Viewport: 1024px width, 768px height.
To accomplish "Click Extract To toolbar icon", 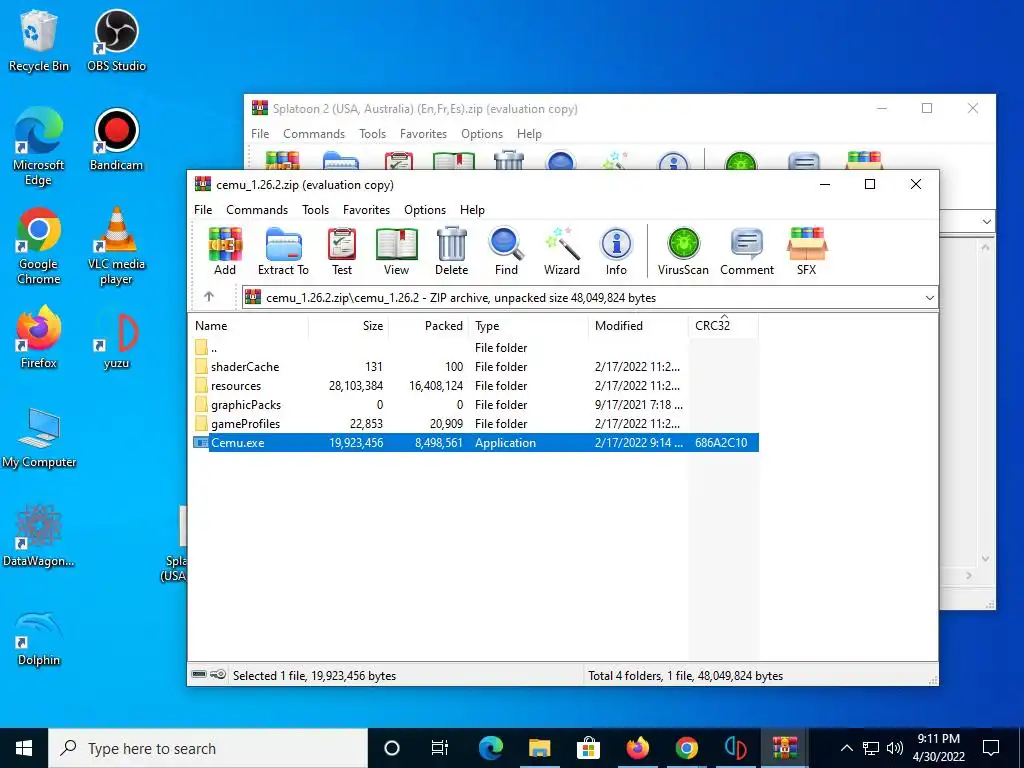I will pos(283,251).
